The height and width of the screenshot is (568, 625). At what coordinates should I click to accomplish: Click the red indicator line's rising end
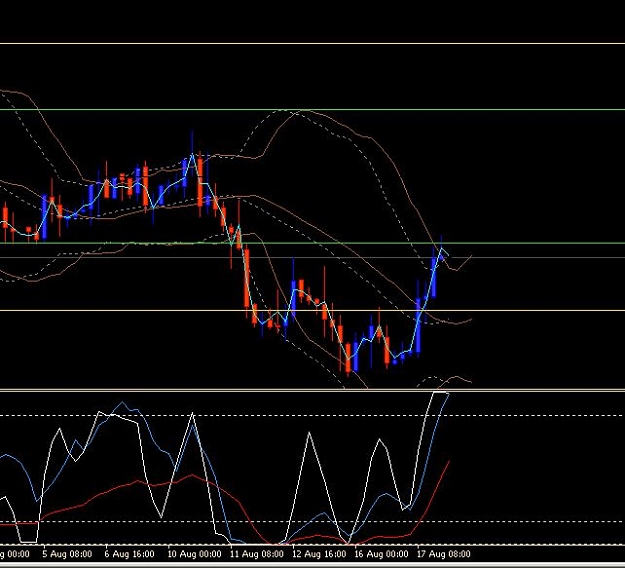[x=449, y=462]
